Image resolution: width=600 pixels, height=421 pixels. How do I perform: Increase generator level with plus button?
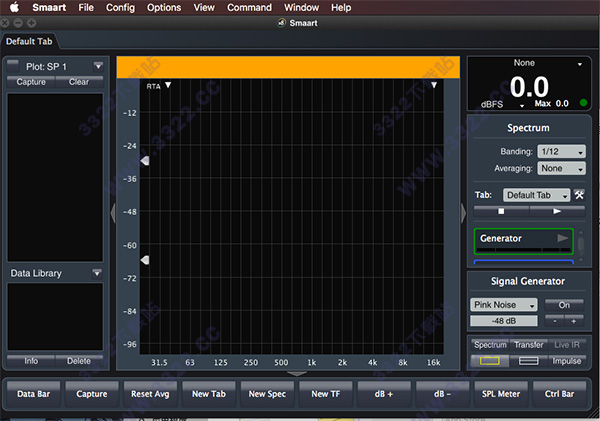click(x=574, y=321)
